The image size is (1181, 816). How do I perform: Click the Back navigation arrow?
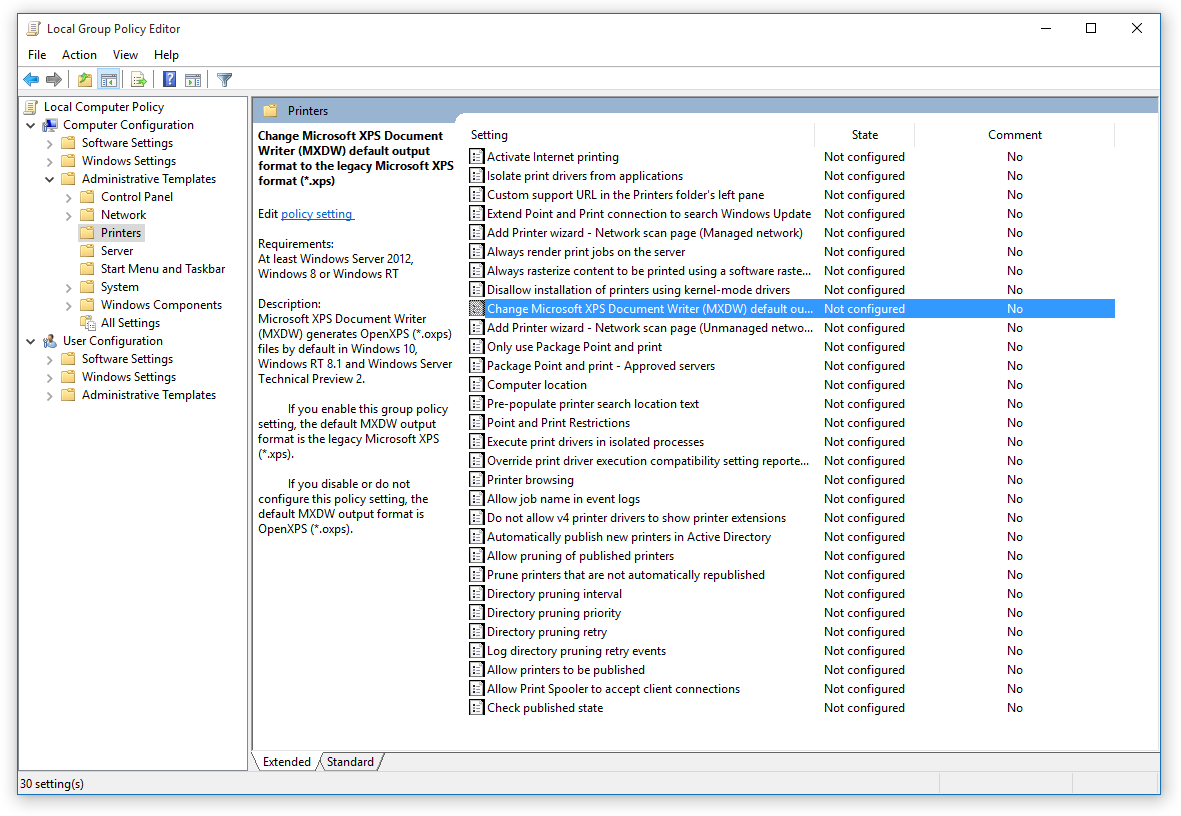[31, 79]
